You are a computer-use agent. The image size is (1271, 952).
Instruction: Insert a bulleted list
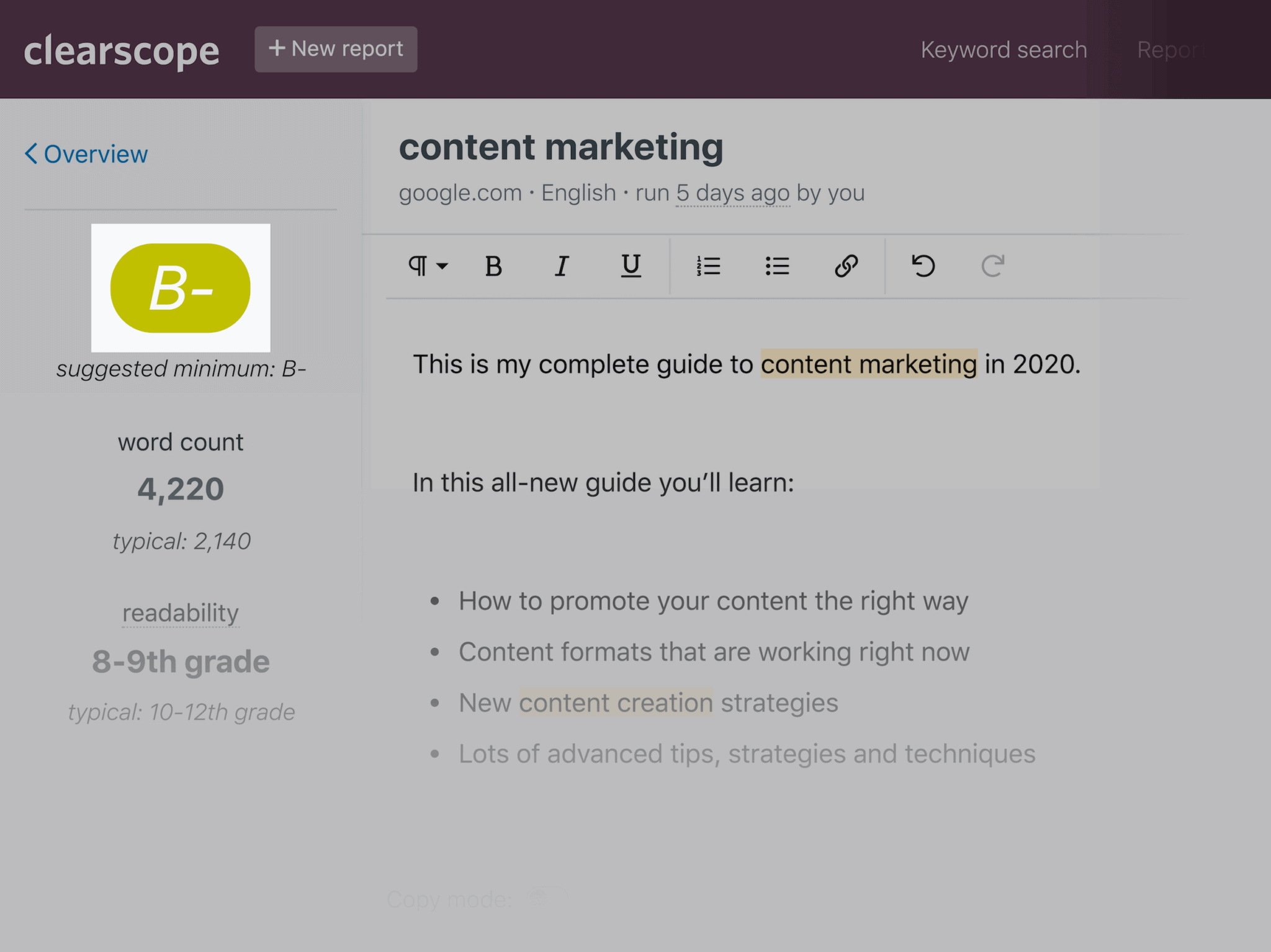777,266
